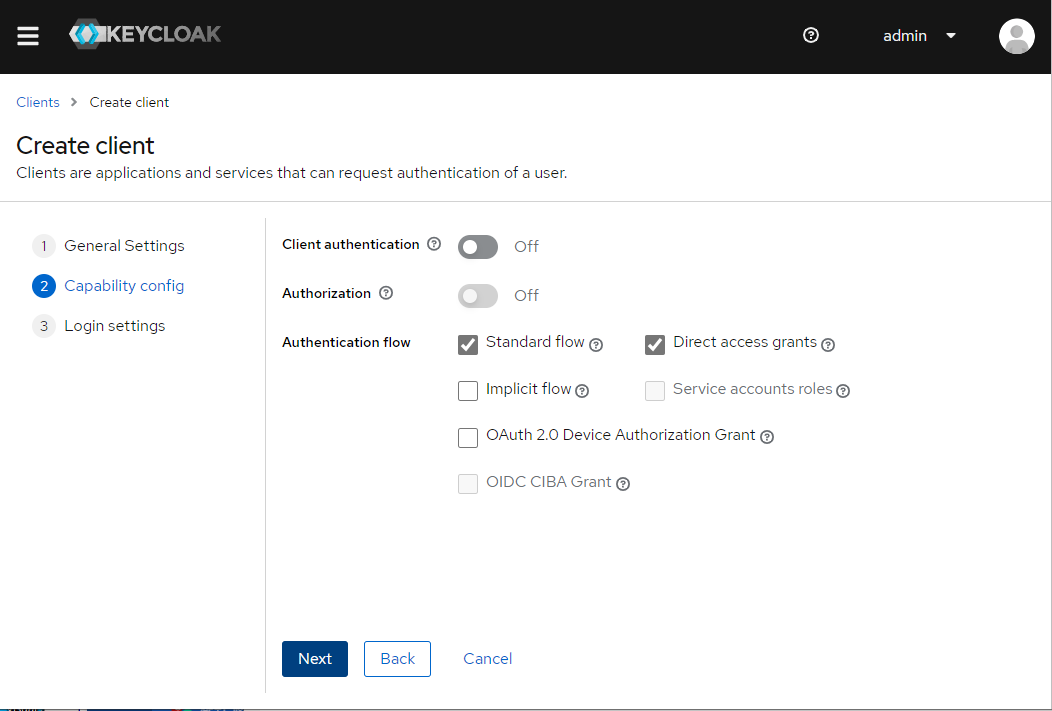Show help for OAuth 2.0 Device Authorization Grant

[767, 437]
